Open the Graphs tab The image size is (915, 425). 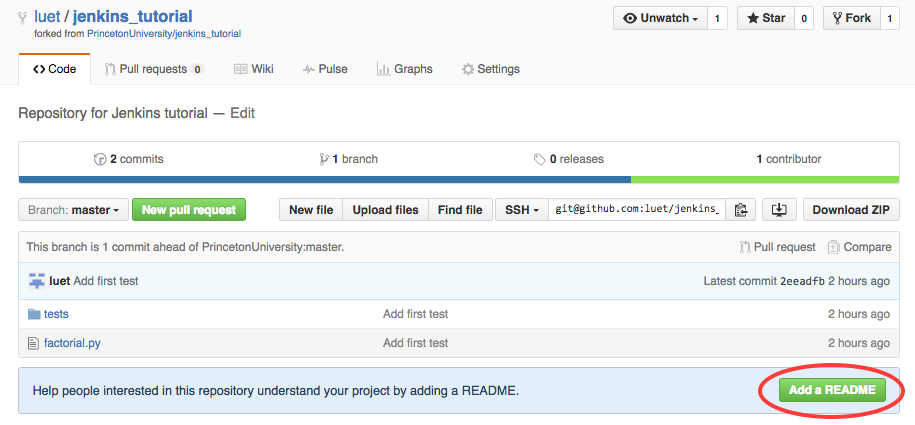pyautogui.click(x=405, y=69)
